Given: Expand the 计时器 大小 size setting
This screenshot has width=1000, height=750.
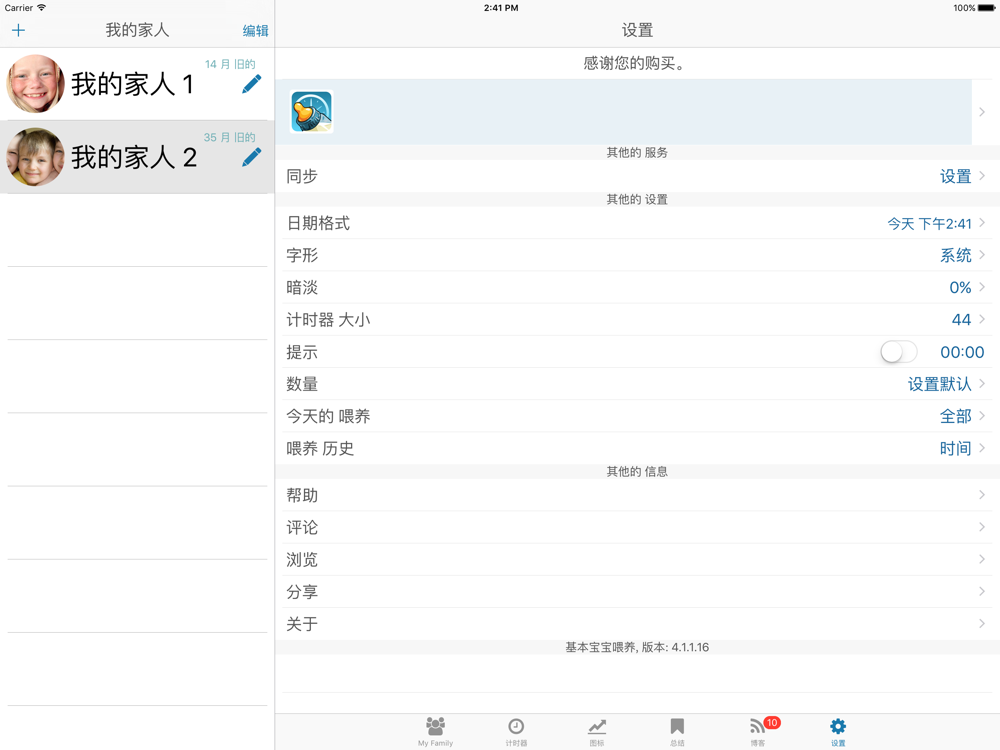Looking at the screenshot, I should coord(637,320).
